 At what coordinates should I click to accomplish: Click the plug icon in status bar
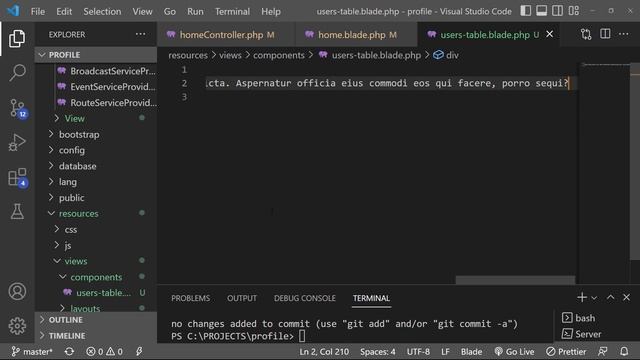tap(139, 351)
